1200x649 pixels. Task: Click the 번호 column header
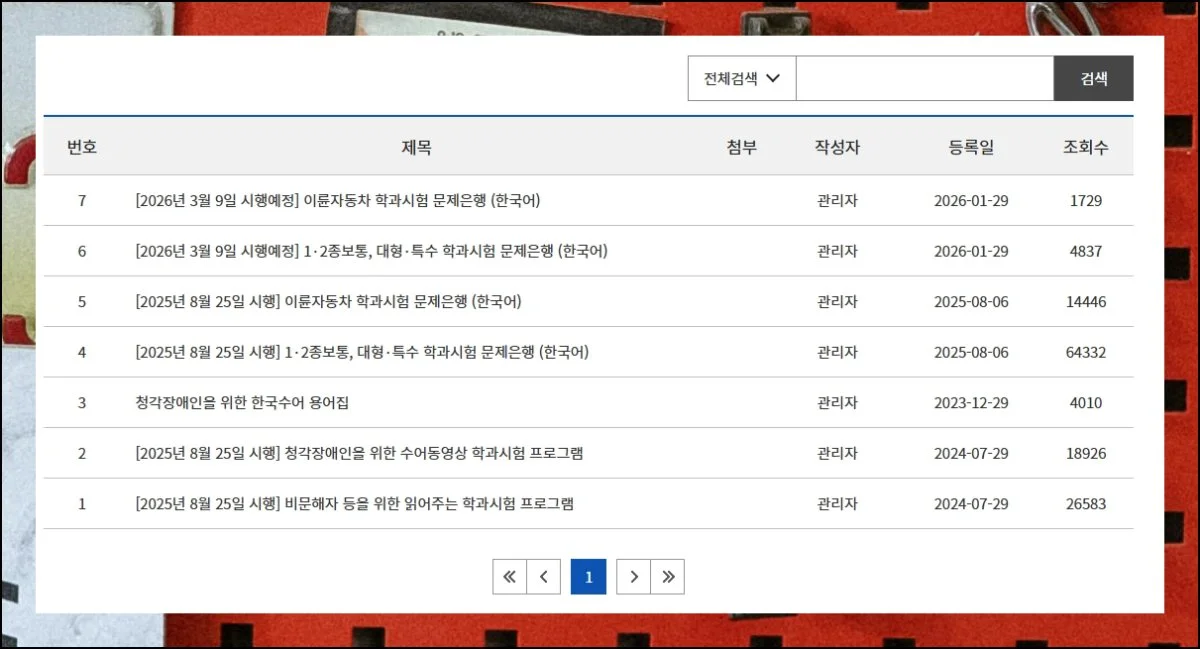click(82, 147)
